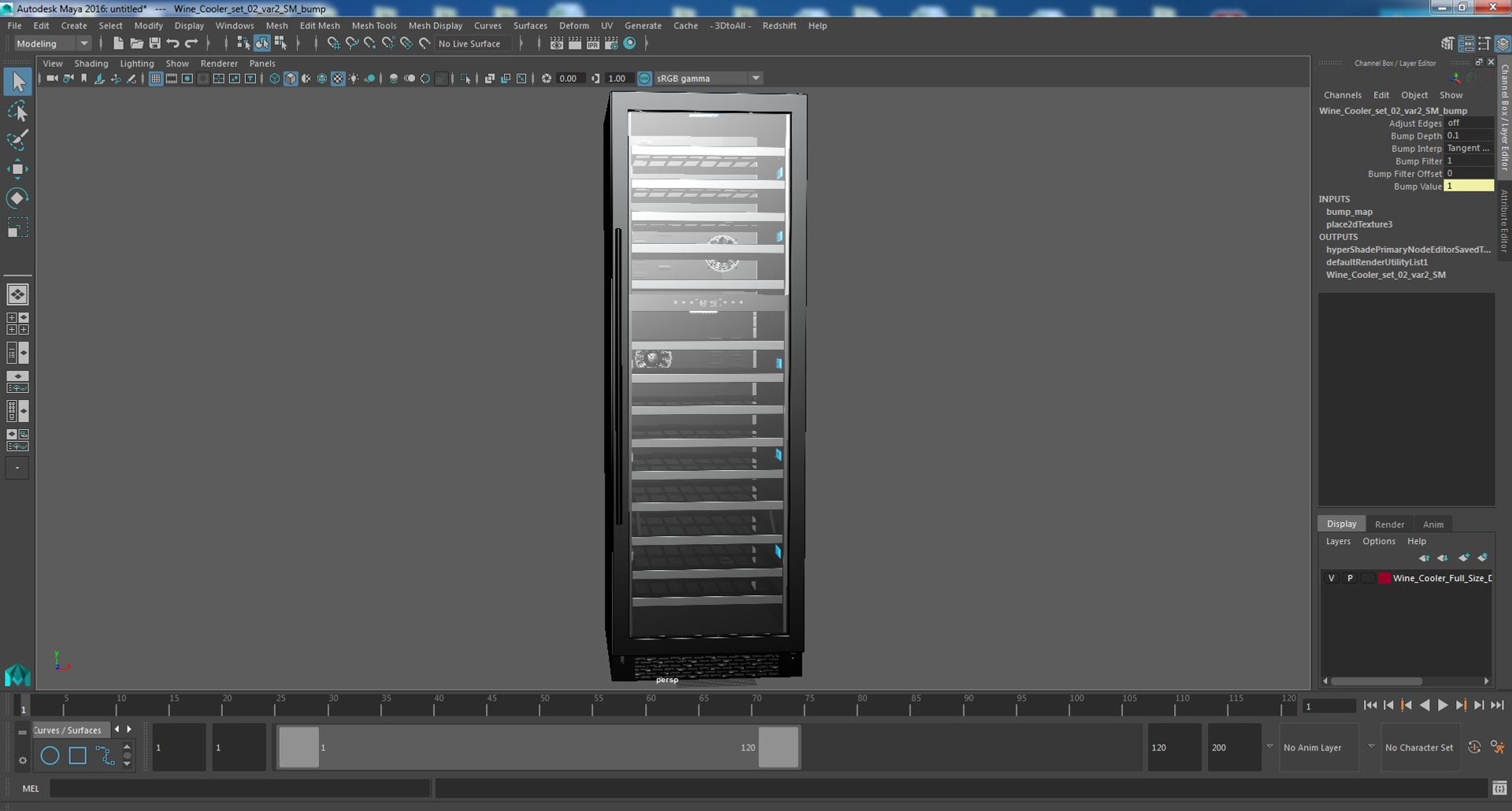
Task: Switch to four view layout
Action: 17,324
